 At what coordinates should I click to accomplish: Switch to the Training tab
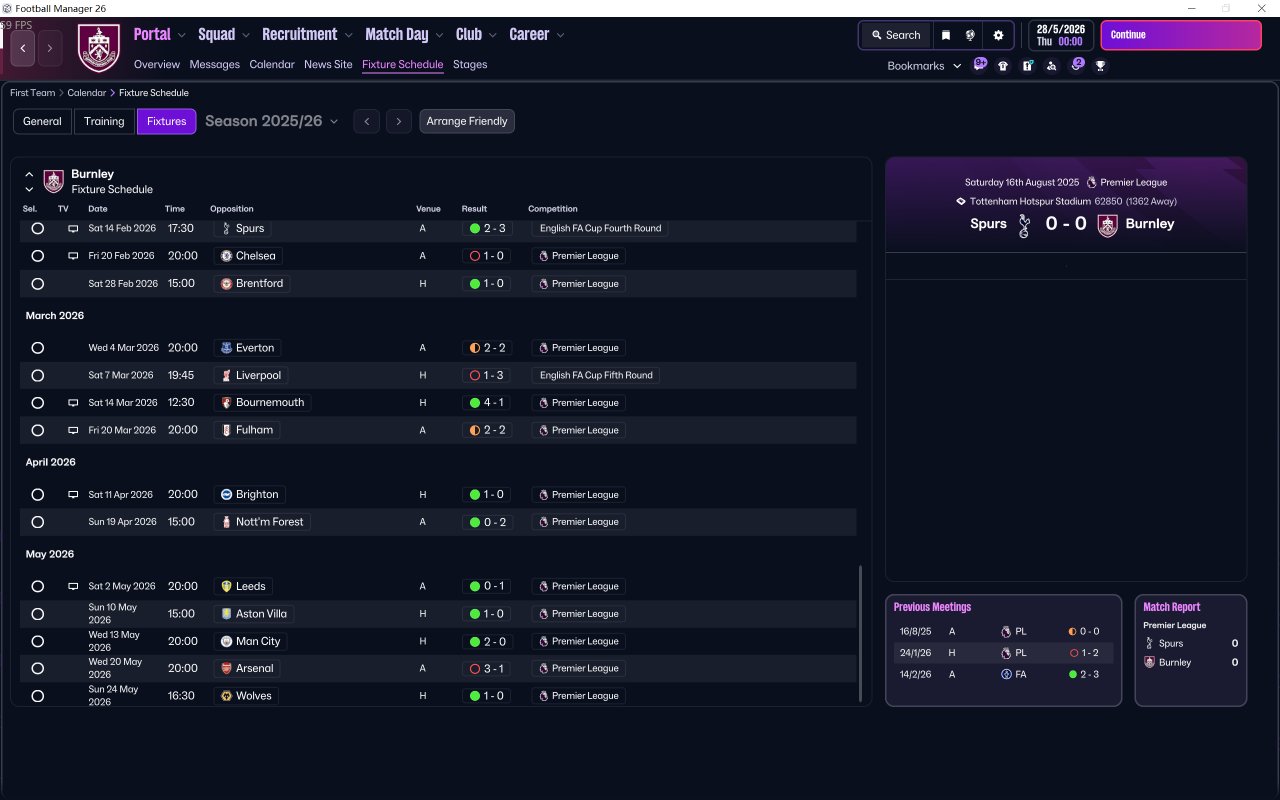coord(104,122)
